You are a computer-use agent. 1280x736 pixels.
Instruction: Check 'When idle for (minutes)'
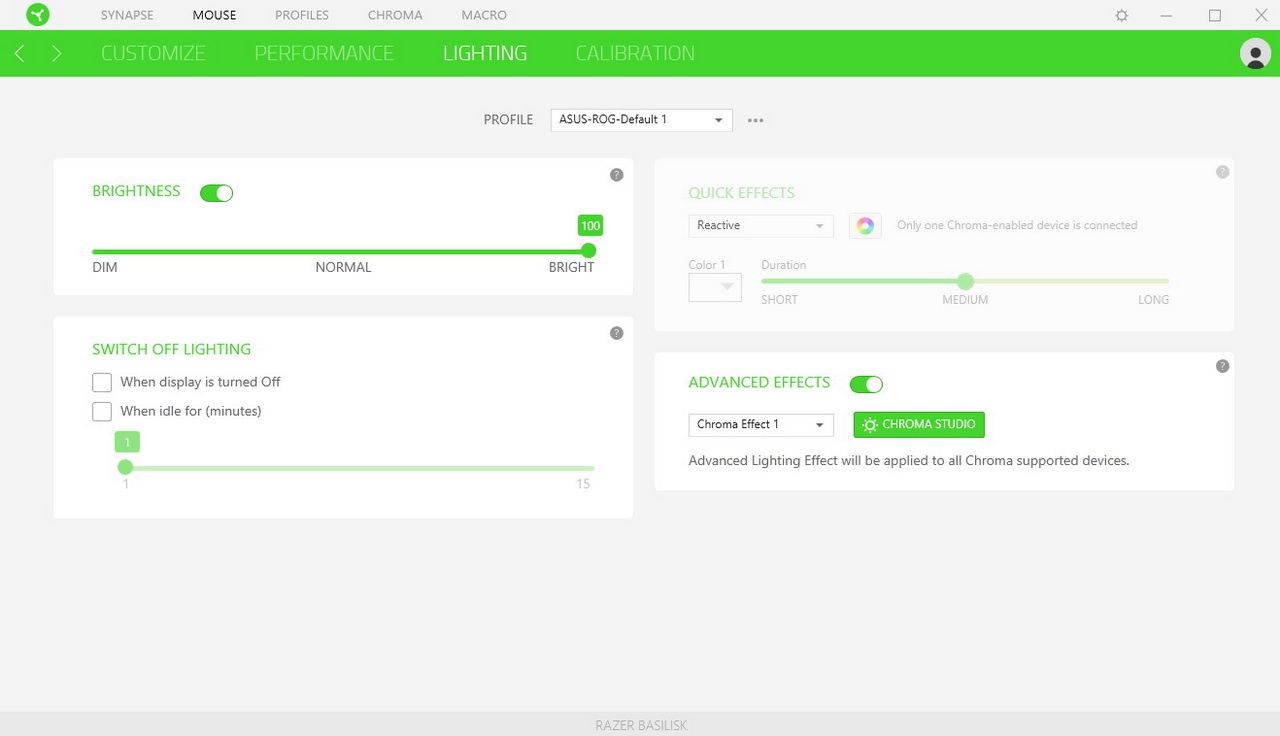(x=102, y=411)
